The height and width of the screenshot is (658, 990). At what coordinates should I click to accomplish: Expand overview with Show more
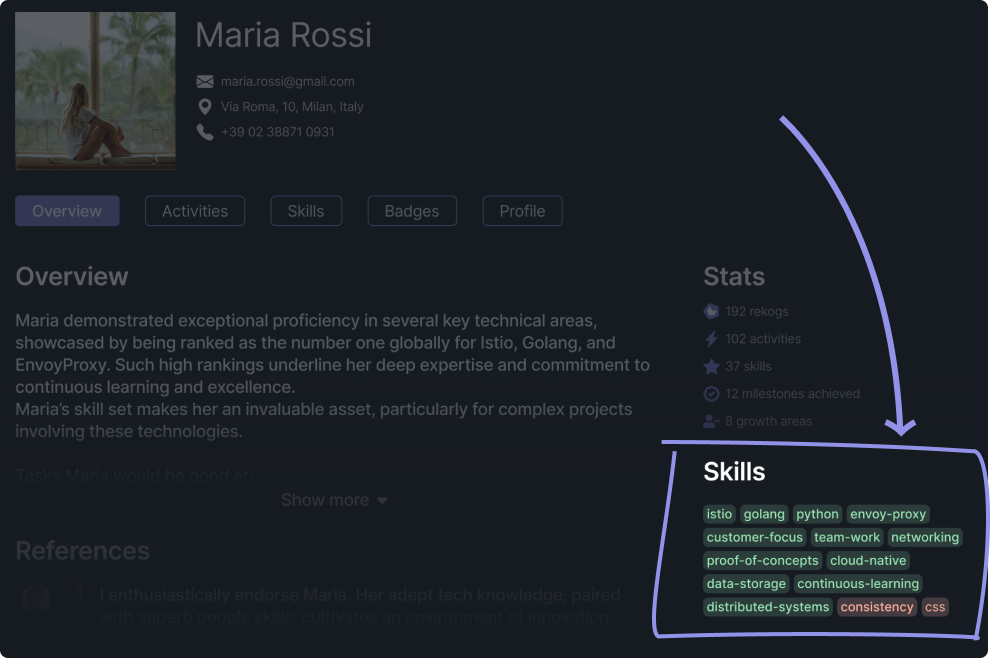325,500
